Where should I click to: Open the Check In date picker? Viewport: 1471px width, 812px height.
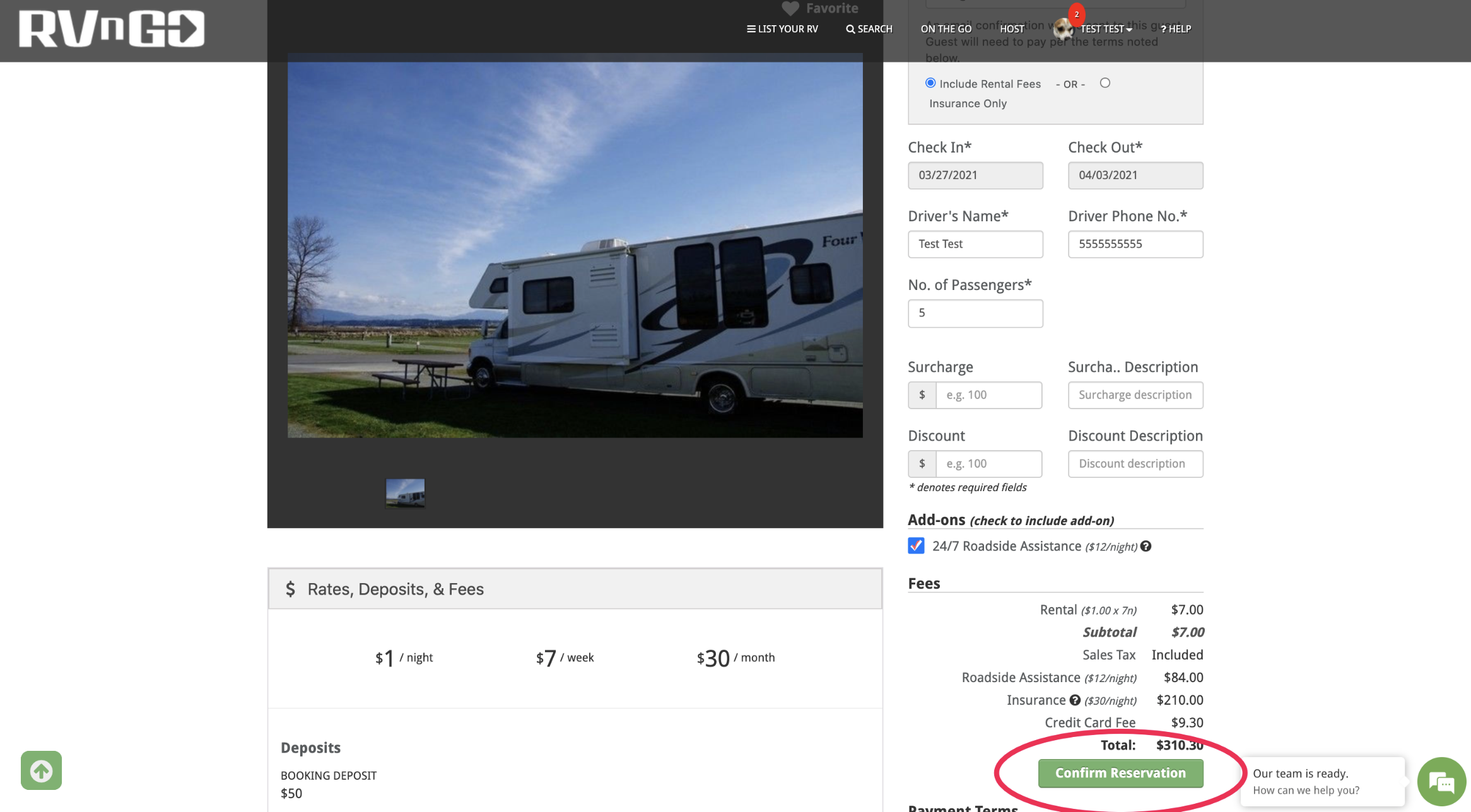coord(975,175)
